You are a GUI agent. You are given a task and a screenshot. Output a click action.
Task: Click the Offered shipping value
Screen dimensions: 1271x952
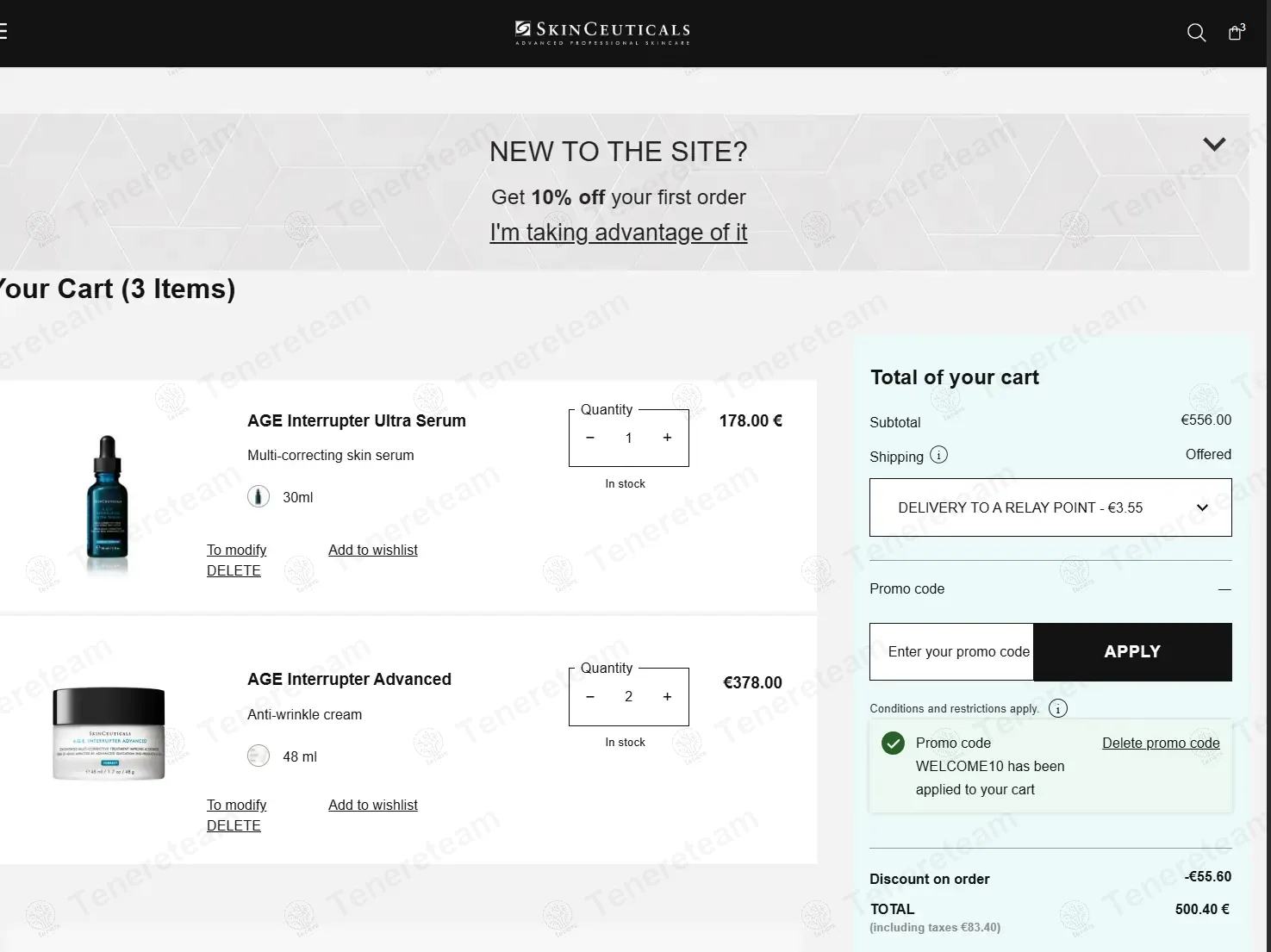tap(1208, 454)
